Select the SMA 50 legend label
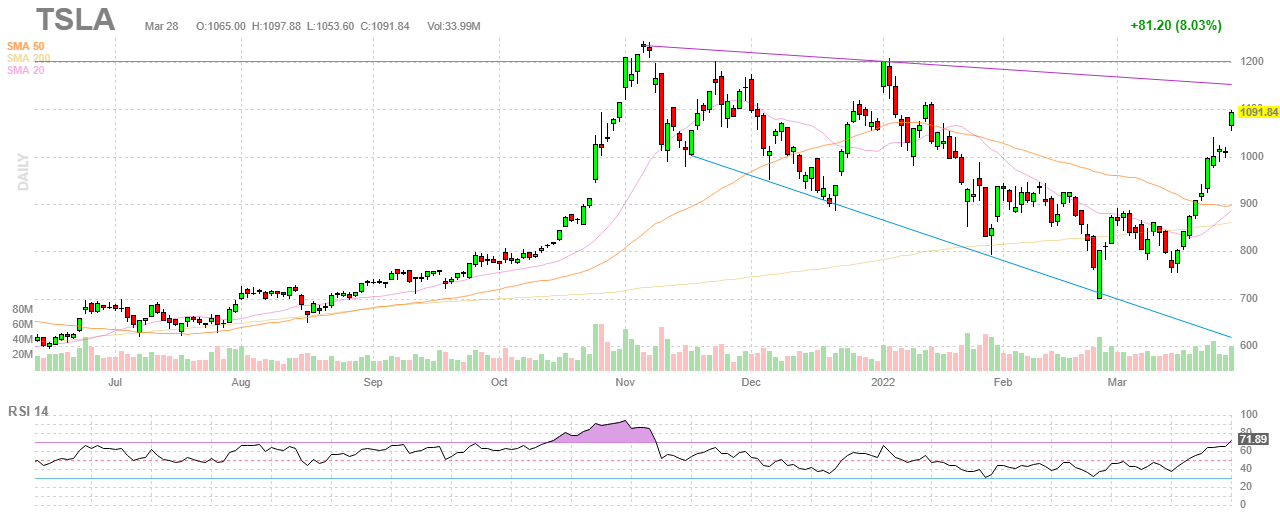 (24, 47)
